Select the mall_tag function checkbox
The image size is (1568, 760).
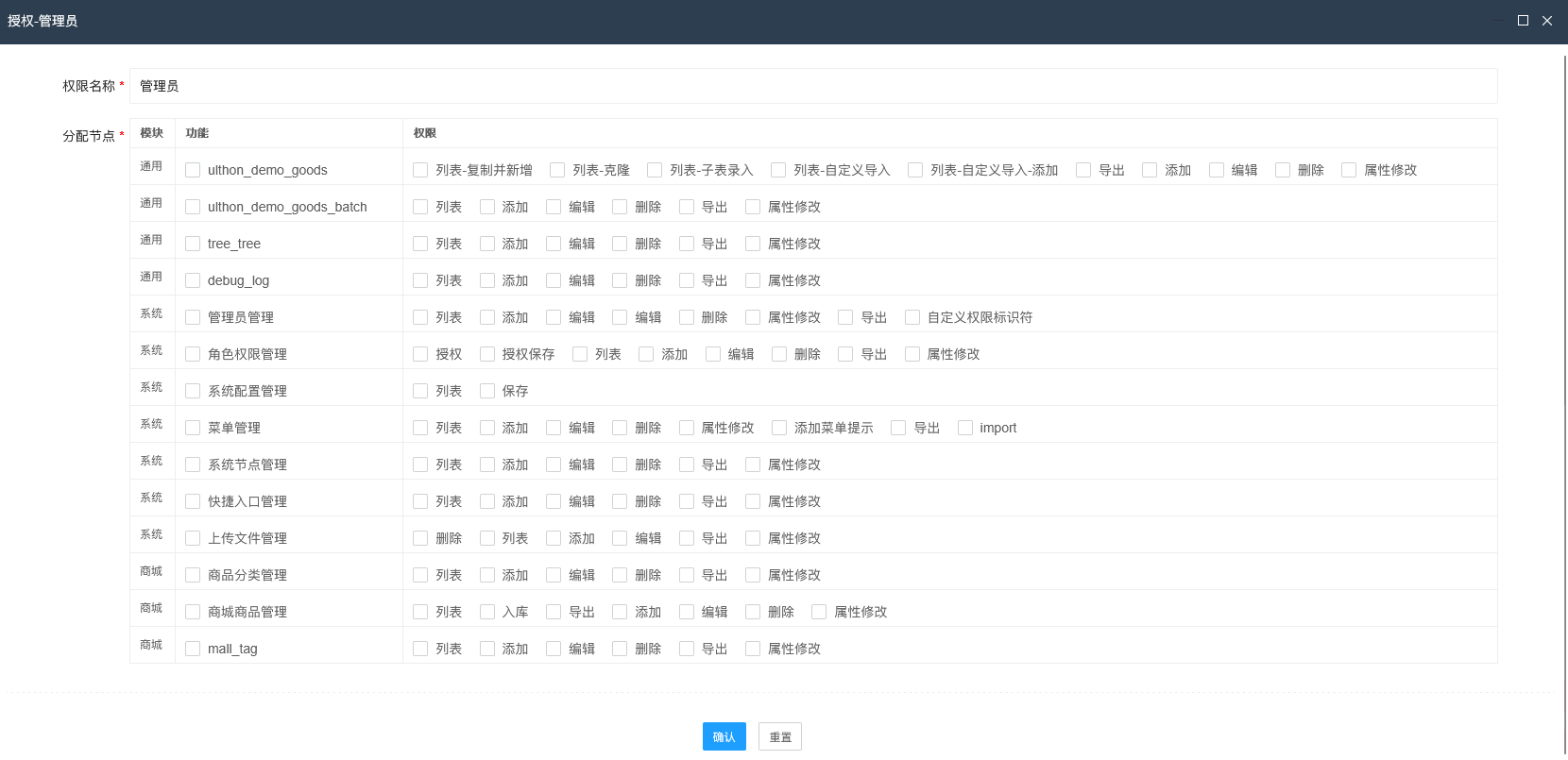coord(193,649)
